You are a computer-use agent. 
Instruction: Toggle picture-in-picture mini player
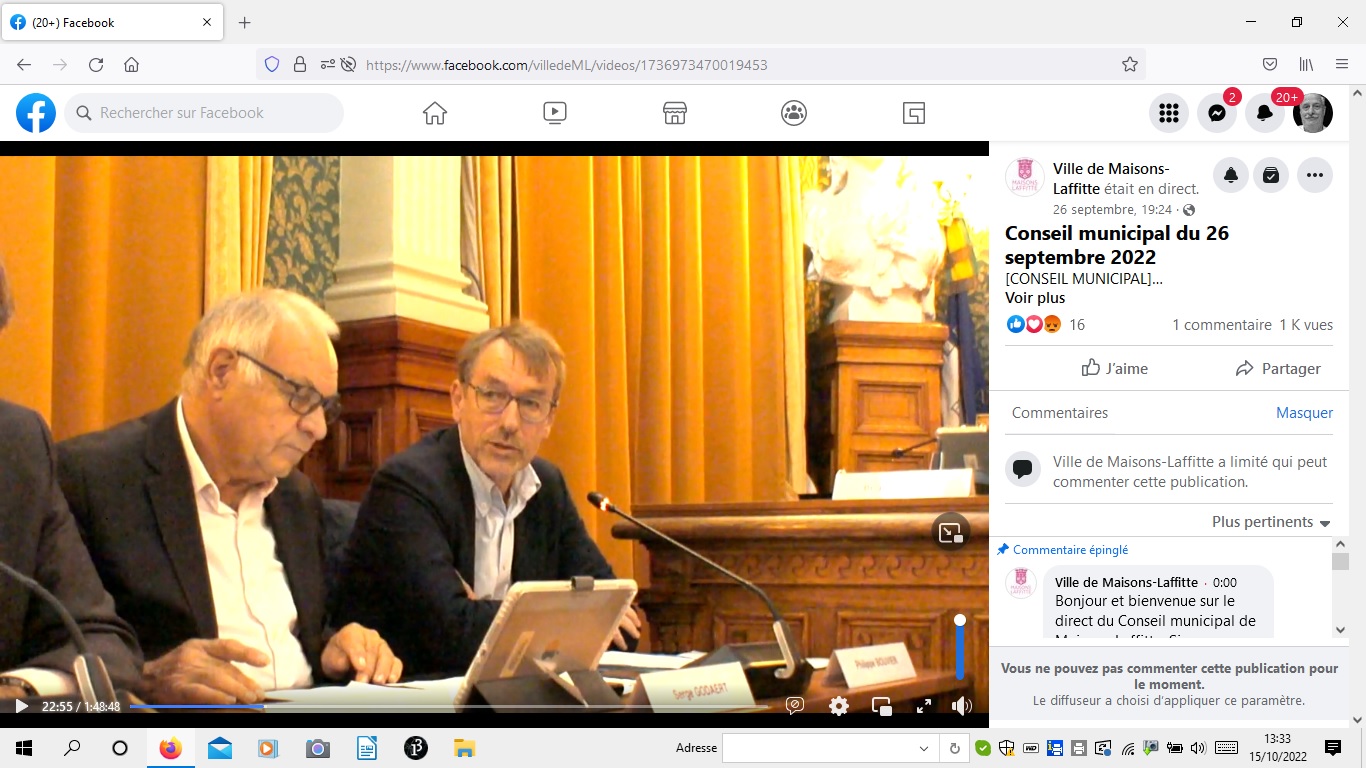[x=882, y=706]
